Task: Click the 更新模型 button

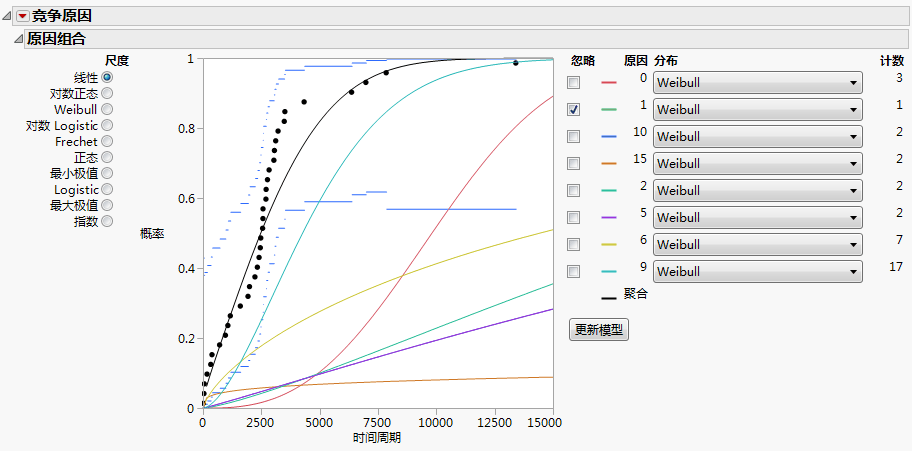Action: point(598,330)
